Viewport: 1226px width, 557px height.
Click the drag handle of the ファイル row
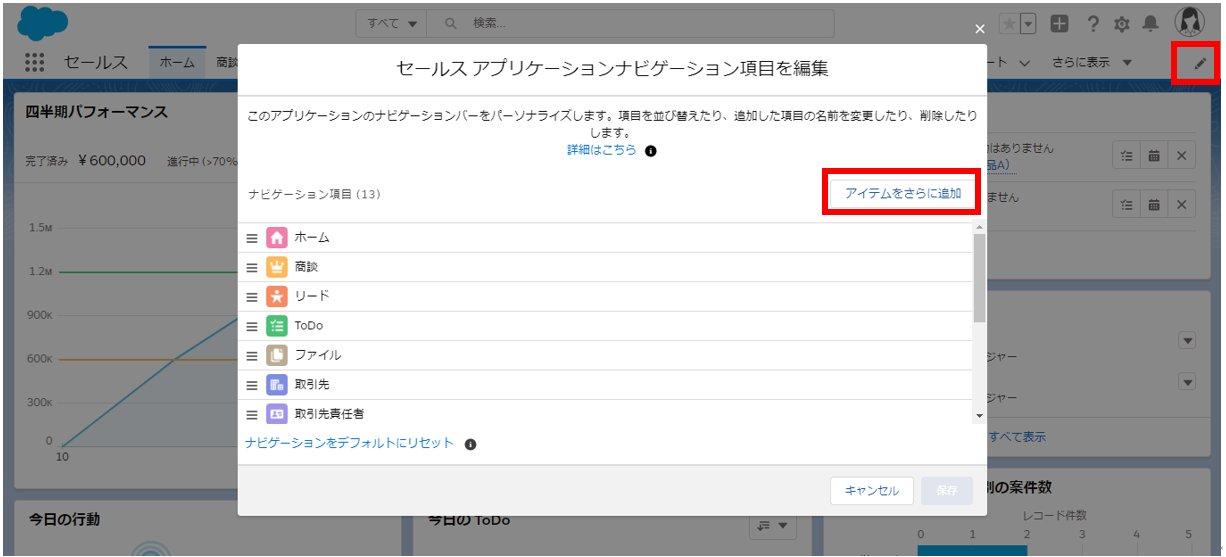click(x=252, y=355)
